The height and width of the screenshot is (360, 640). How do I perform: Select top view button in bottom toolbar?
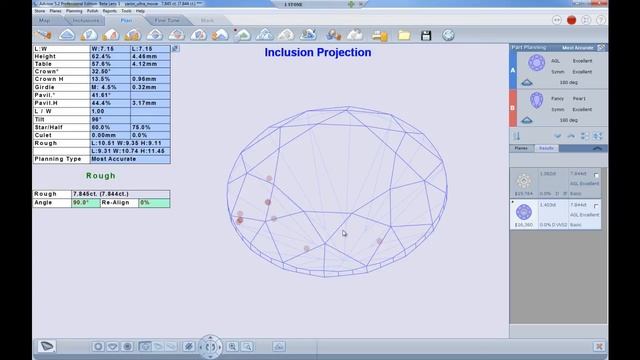coord(98,347)
